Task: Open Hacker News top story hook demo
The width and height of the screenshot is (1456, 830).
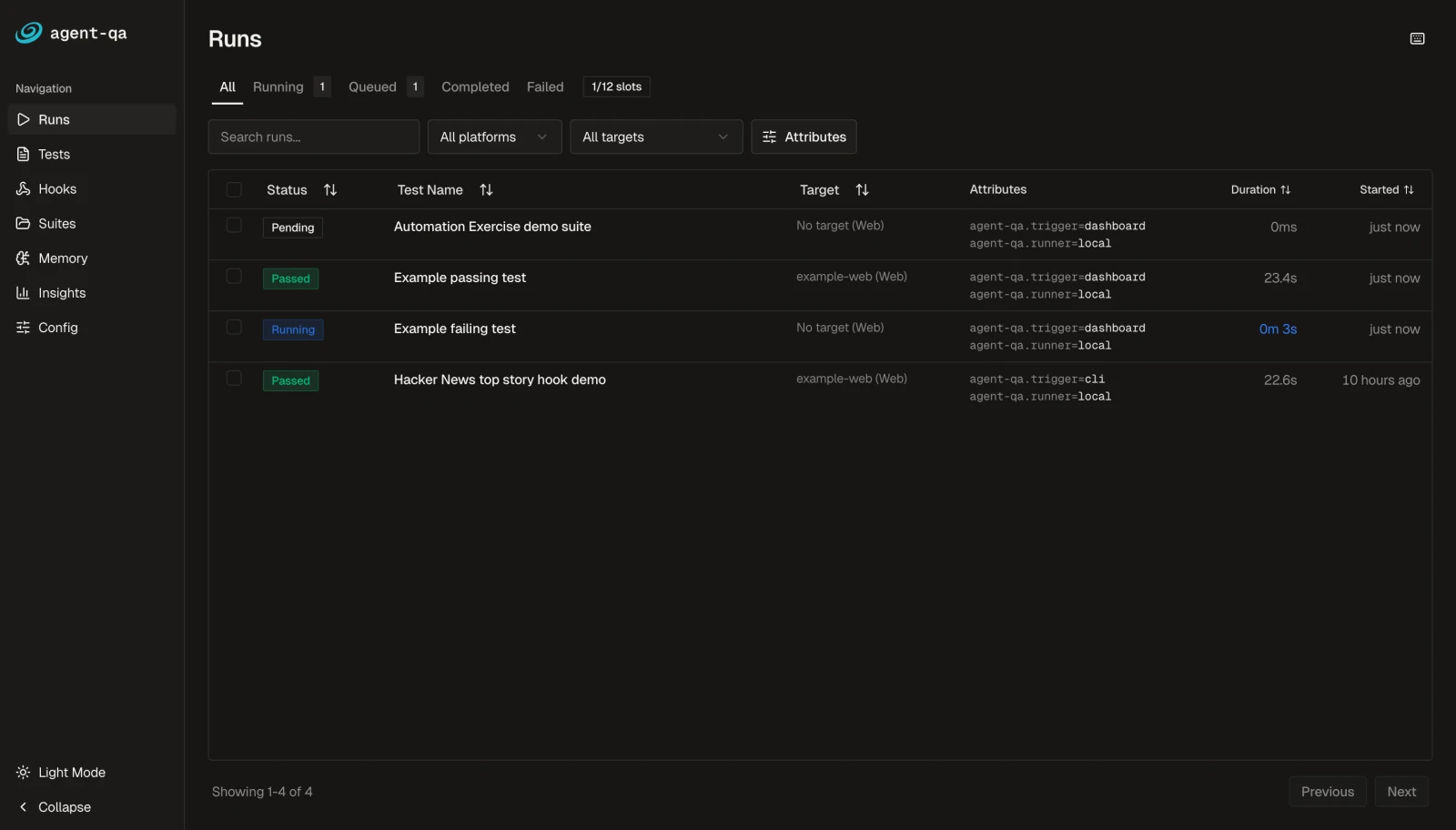Action: [x=500, y=380]
